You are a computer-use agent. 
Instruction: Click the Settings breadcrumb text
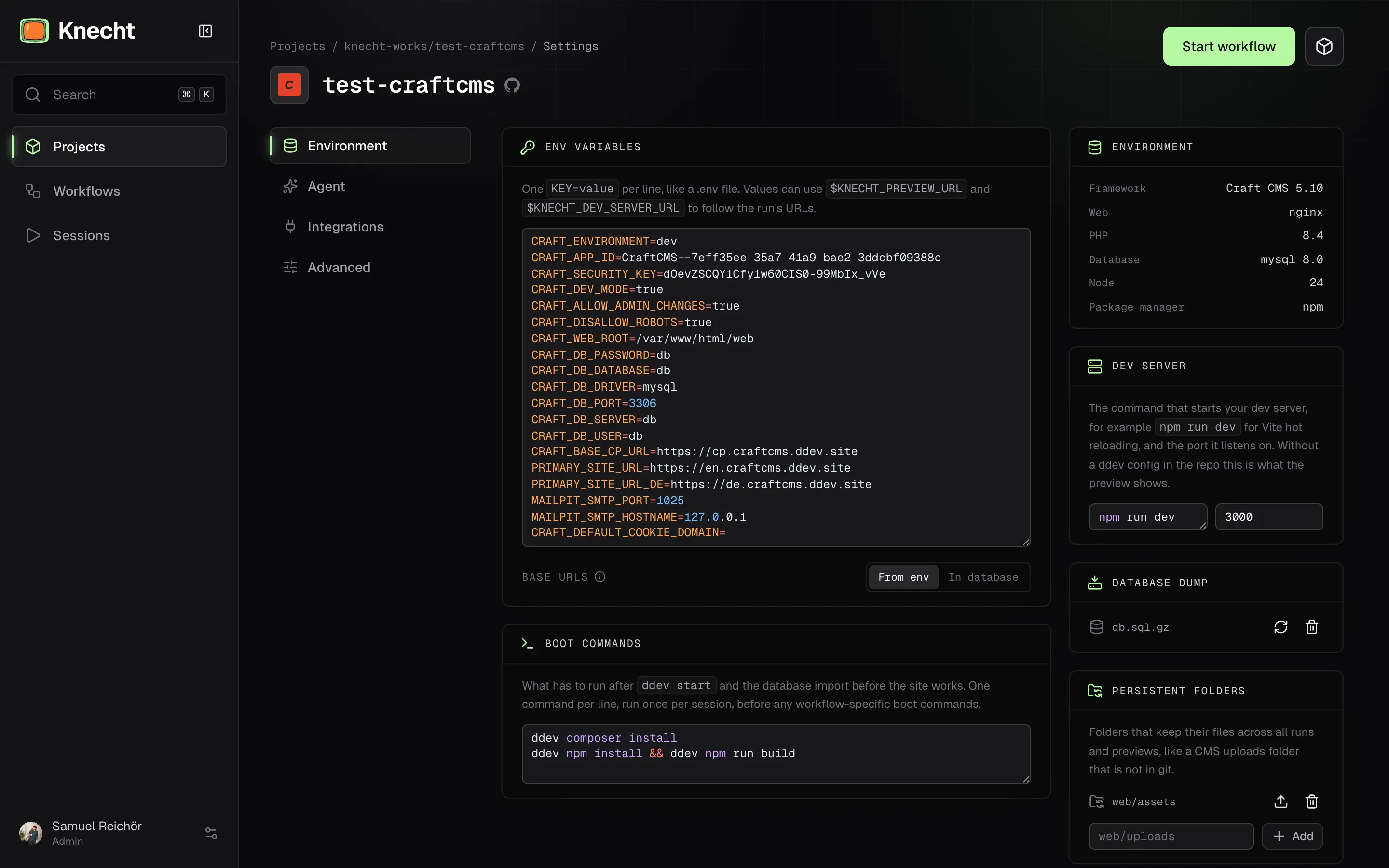pos(571,46)
